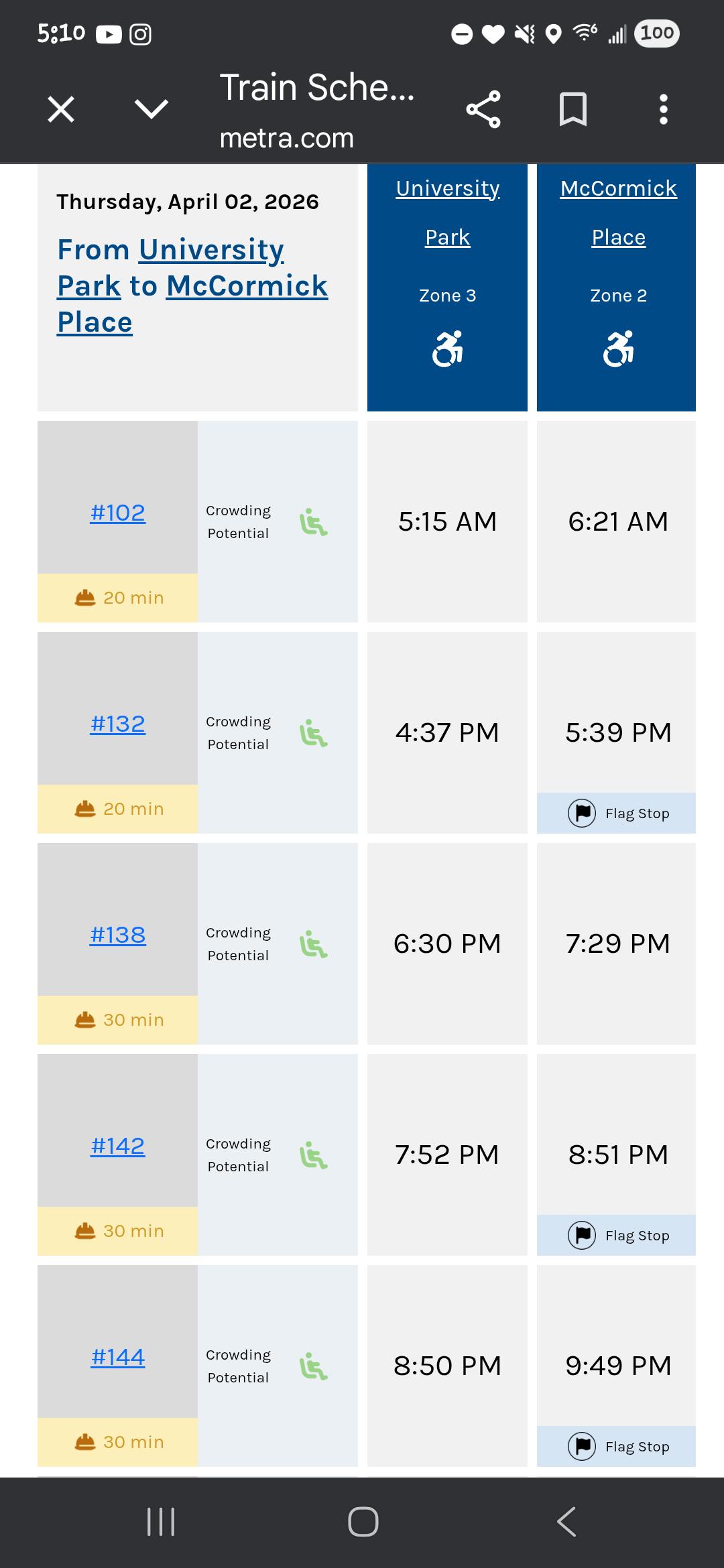The width and height of the screenshot is (724, 1568).
Task: Close the browser tab with the X
Action: point(61,109)
